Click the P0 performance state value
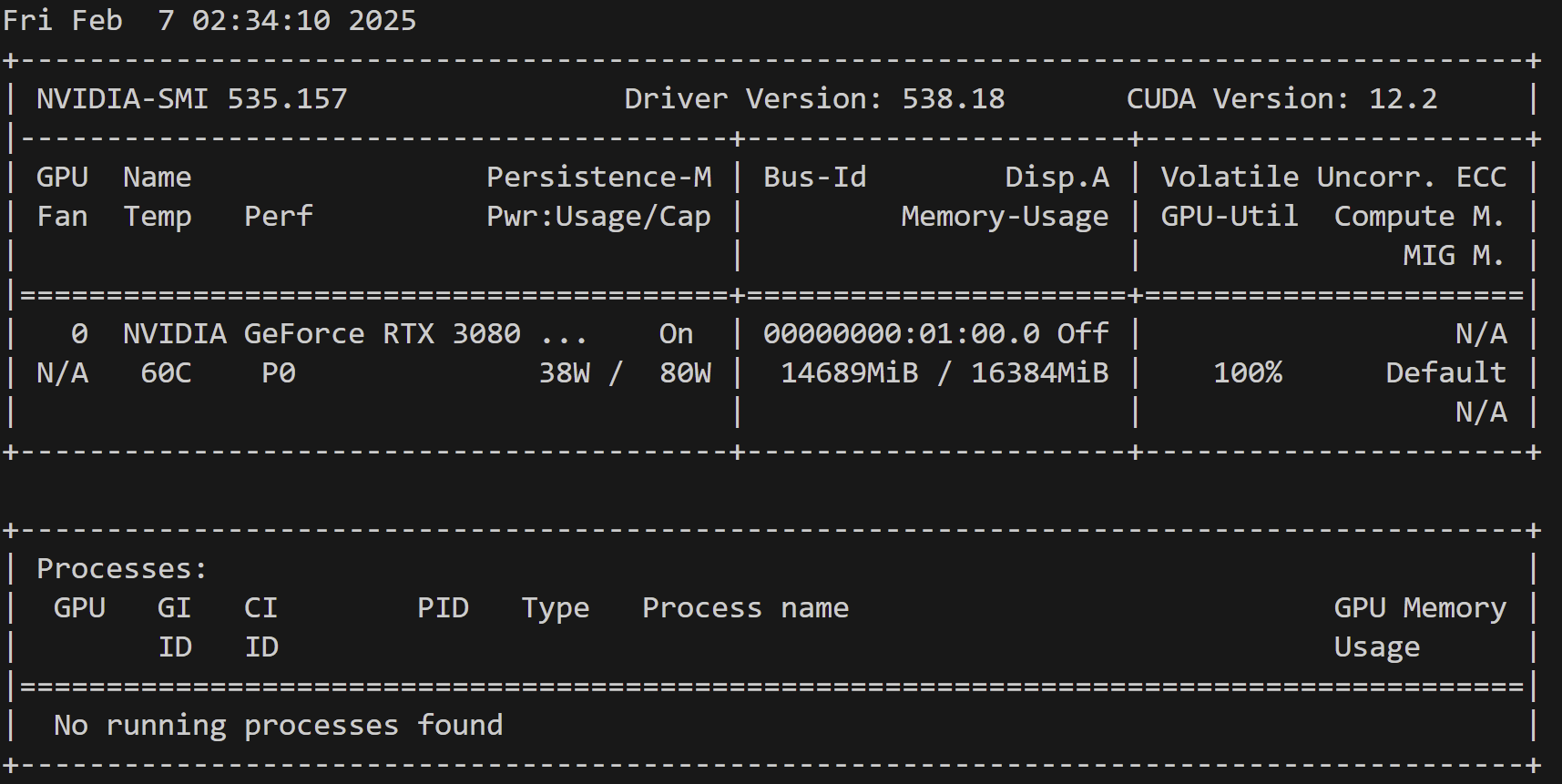This screenshot has height=784, width=1562. tap(279, 373)
